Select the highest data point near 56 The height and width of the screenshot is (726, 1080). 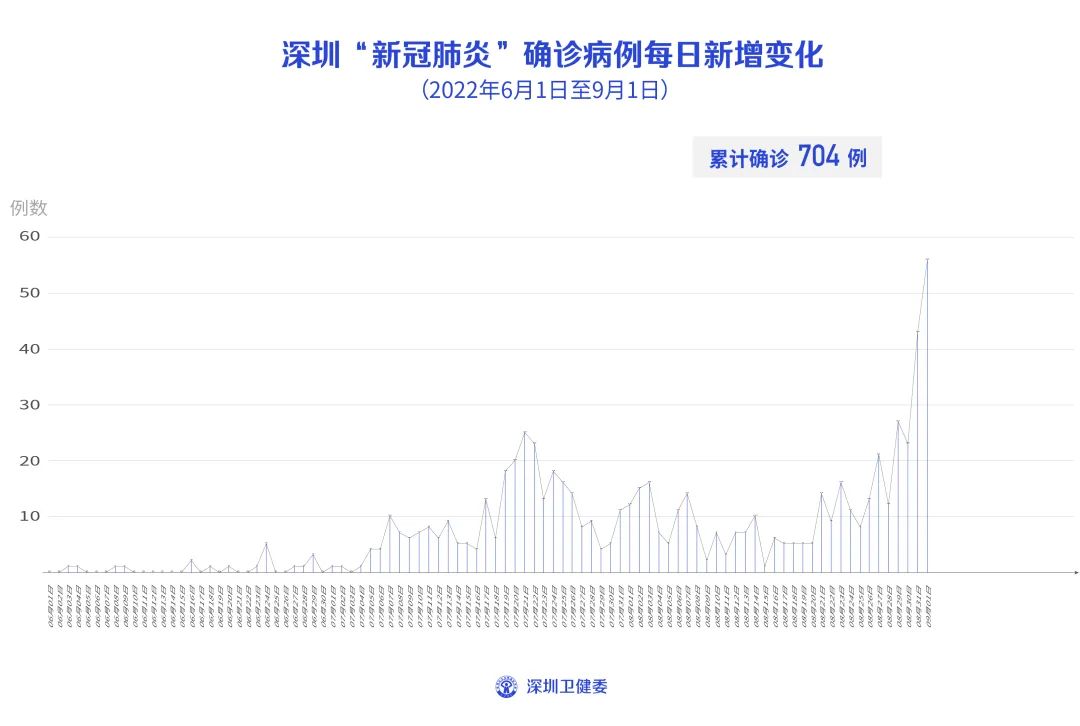coord(927,259)
